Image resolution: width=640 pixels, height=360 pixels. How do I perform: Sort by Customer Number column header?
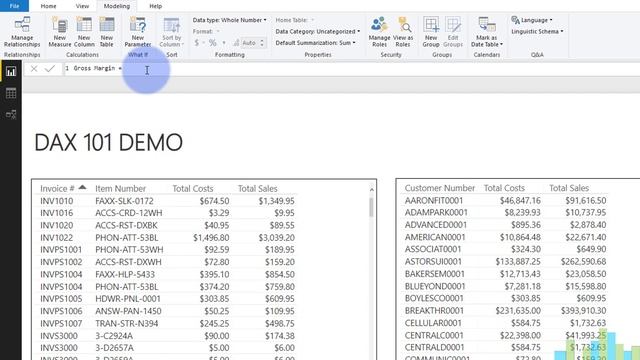440,188
